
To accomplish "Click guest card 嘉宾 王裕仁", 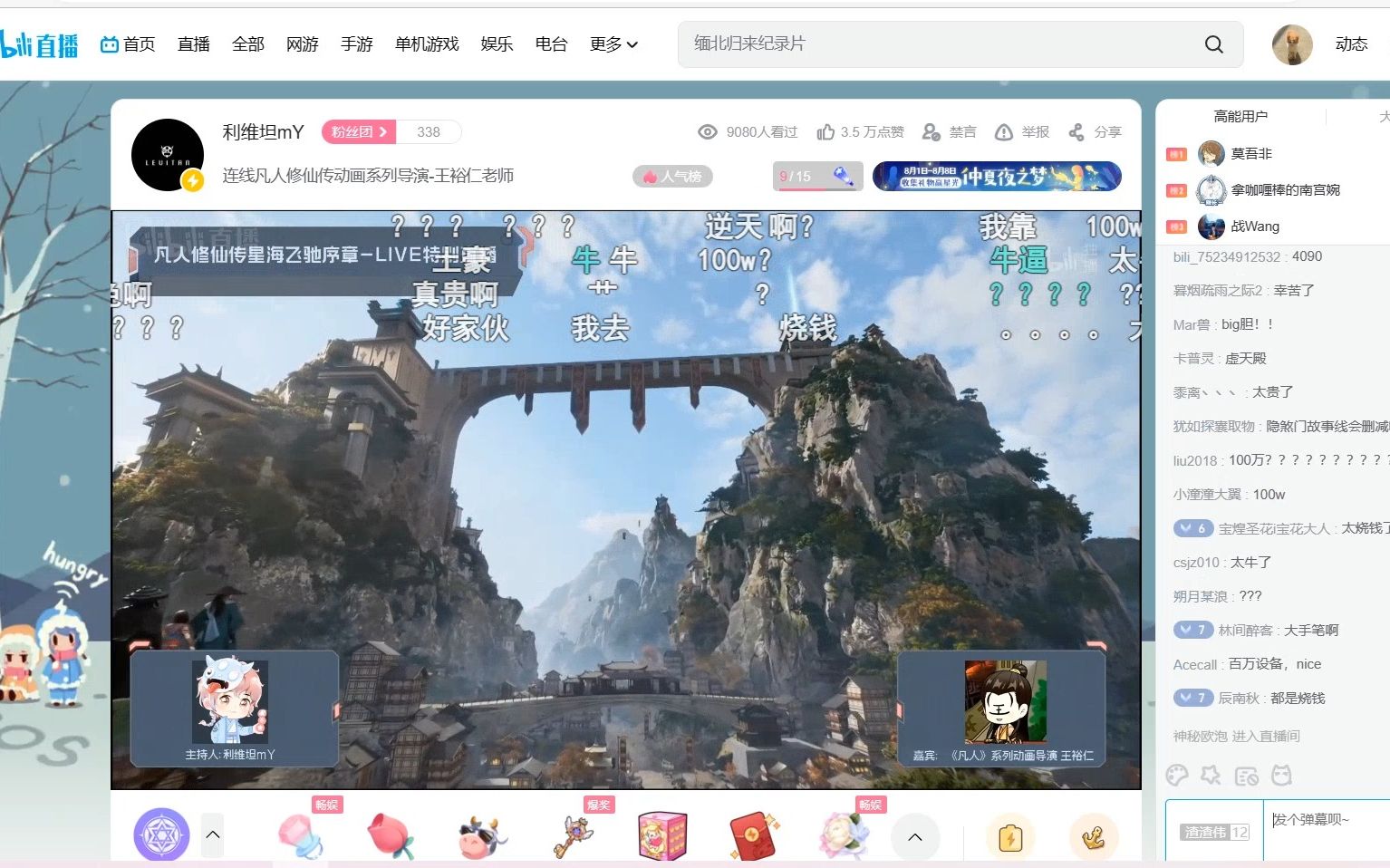I will point(1001,709).
